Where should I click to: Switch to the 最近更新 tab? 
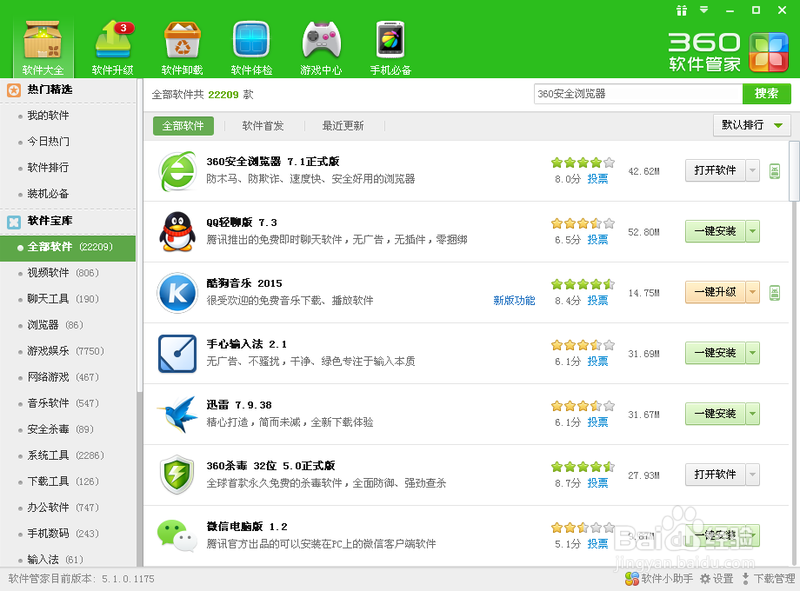[x=343, y=126]
